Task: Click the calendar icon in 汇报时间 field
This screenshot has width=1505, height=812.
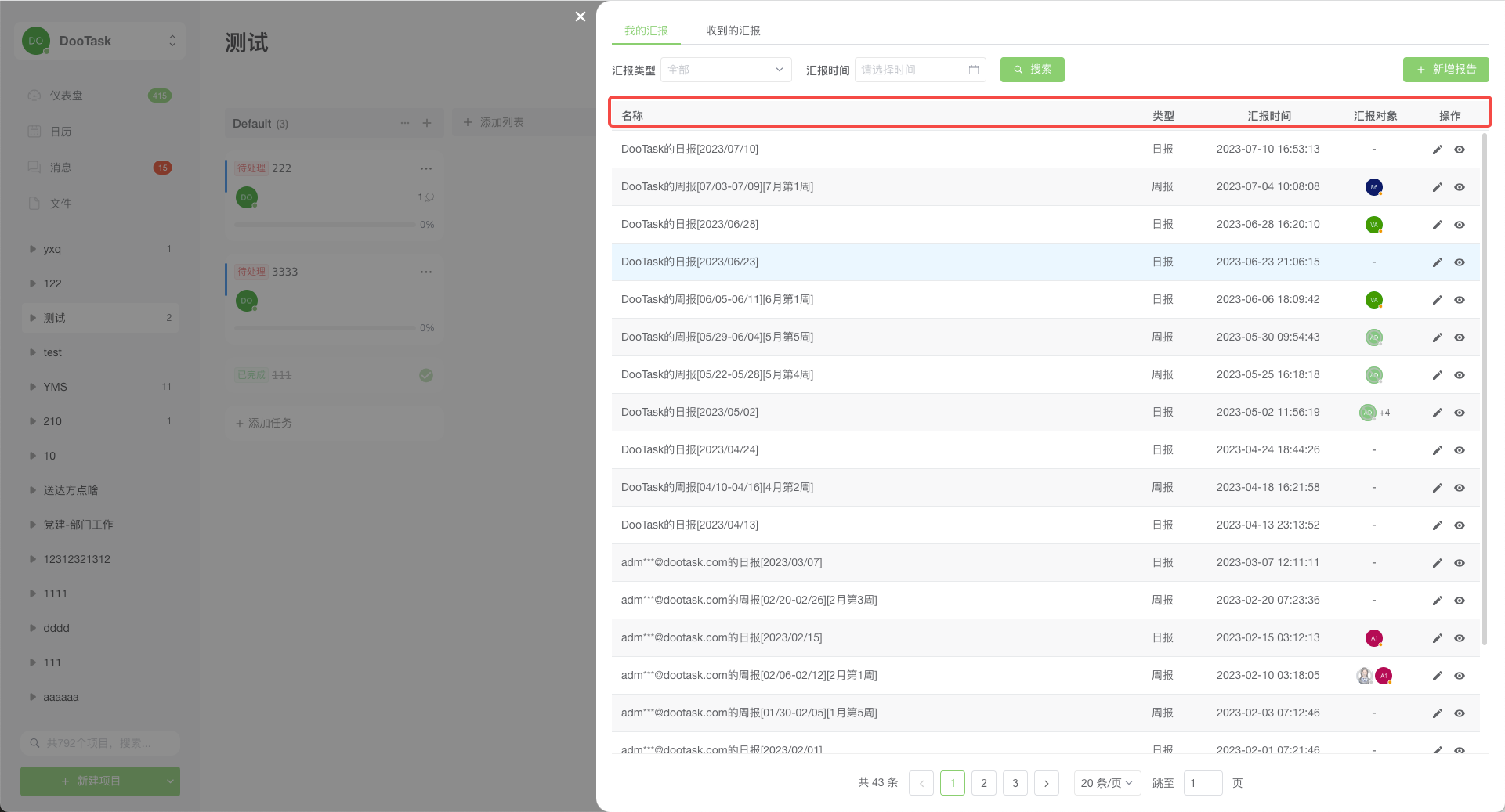Action: pos(974,70)
